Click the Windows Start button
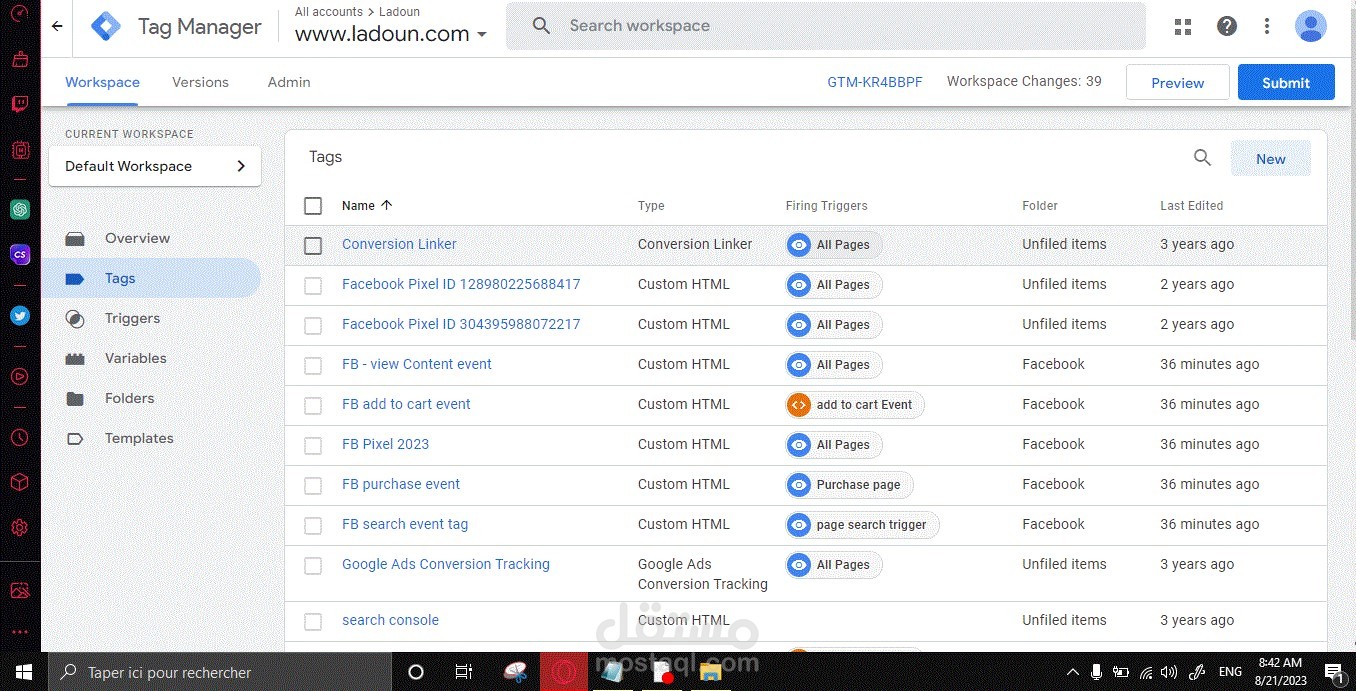 [23, 672]
